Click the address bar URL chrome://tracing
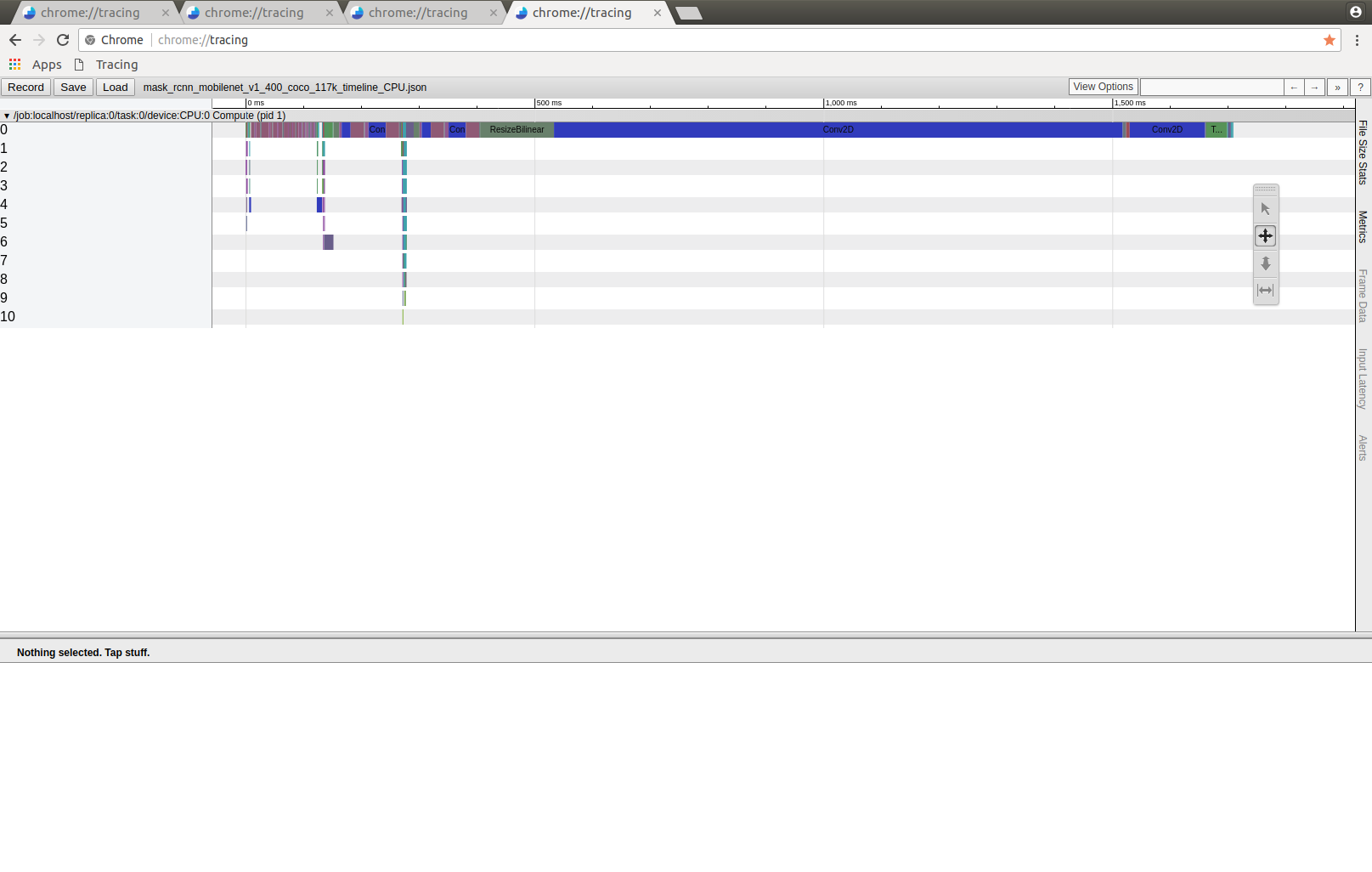 click(203, 40)
